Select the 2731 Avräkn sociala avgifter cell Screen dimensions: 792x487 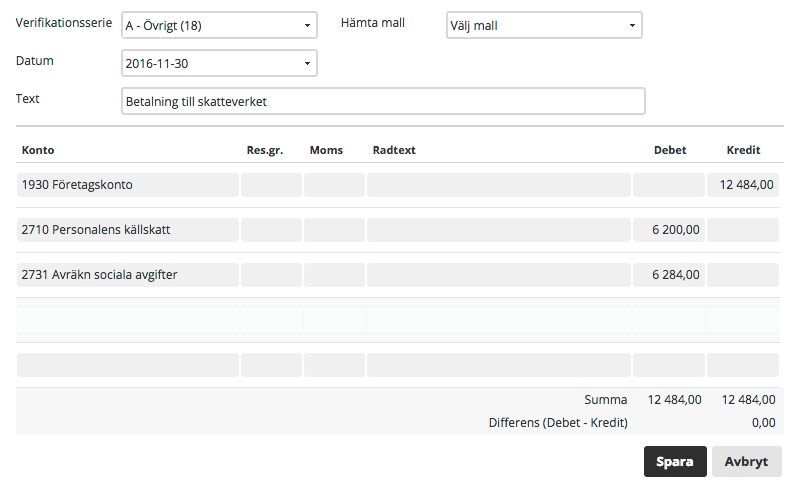(x=128, y=275)
